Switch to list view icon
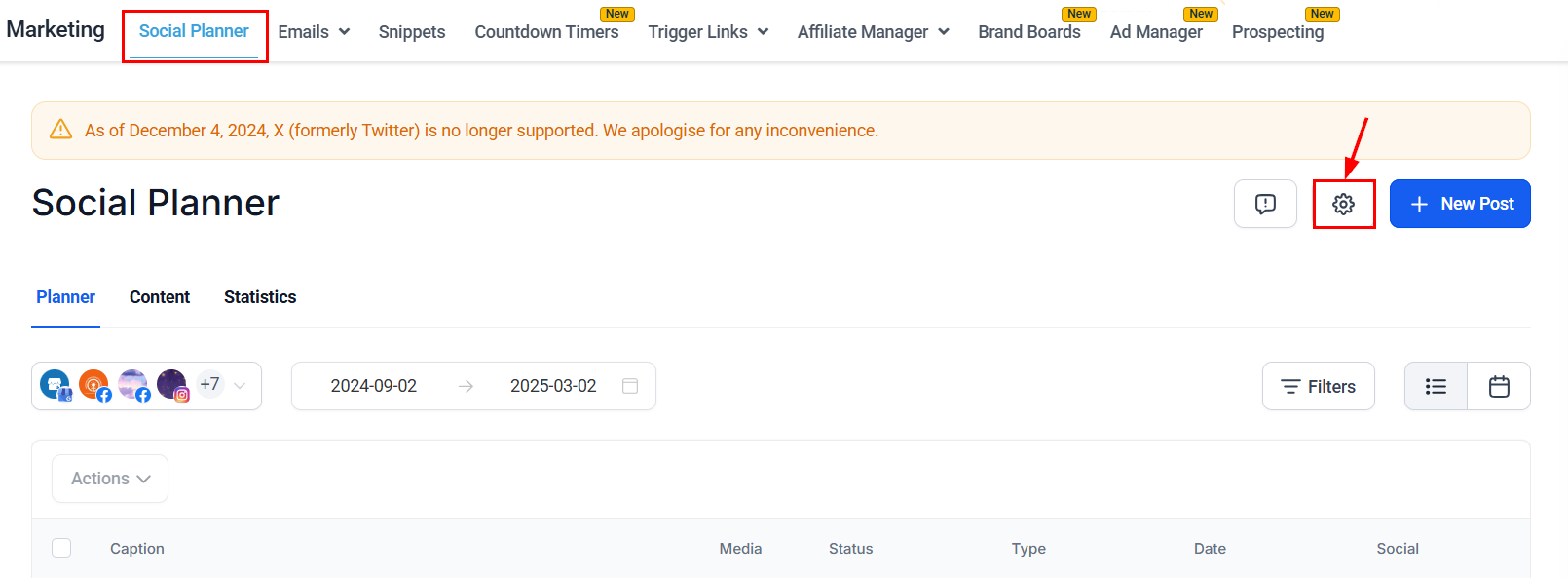Screen dimensions: 1568x578 pyautogui.click(x=1436, y=387)
